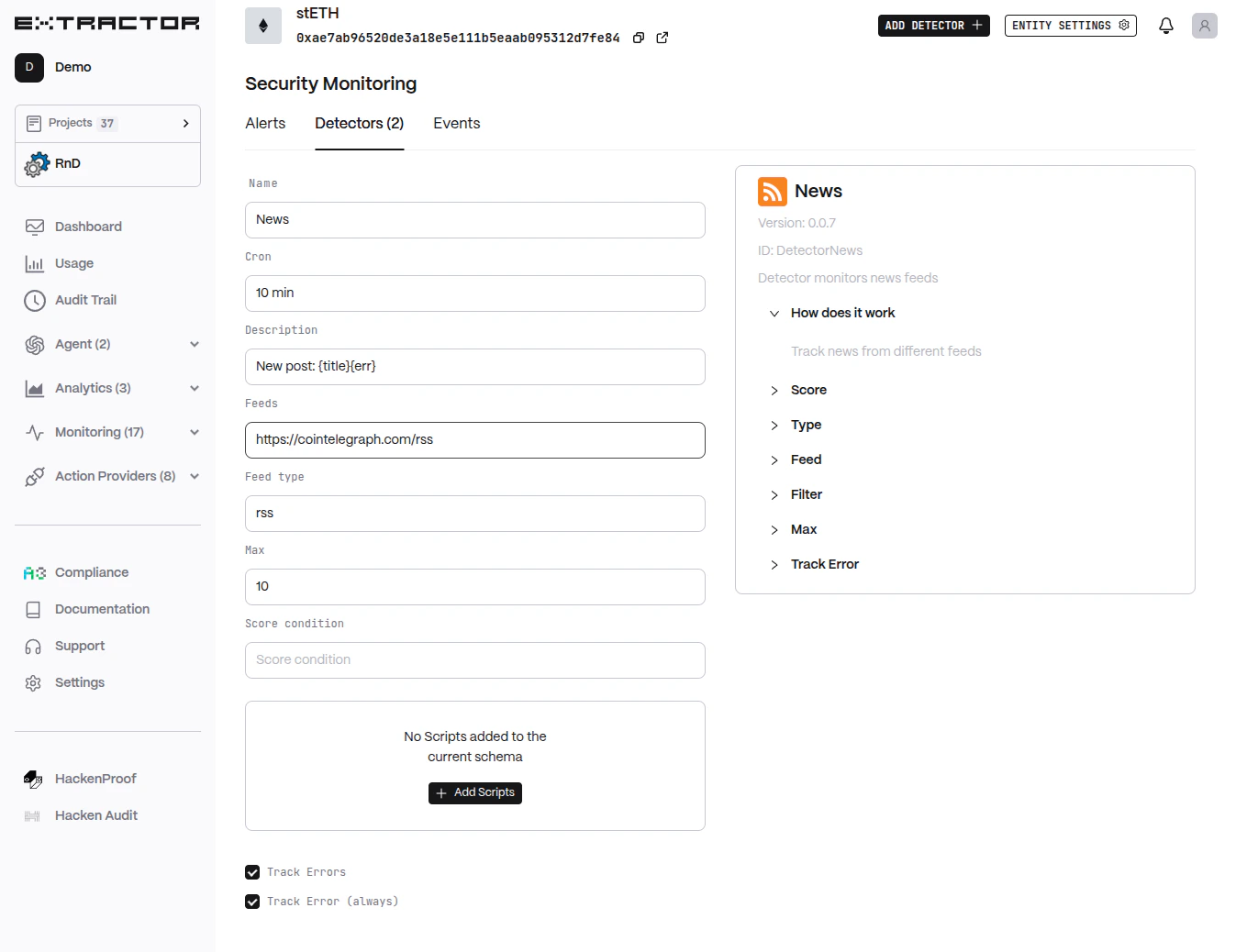Click the Description input field
The width and height of the screenshot is (1247, 952).
point(475,367)
